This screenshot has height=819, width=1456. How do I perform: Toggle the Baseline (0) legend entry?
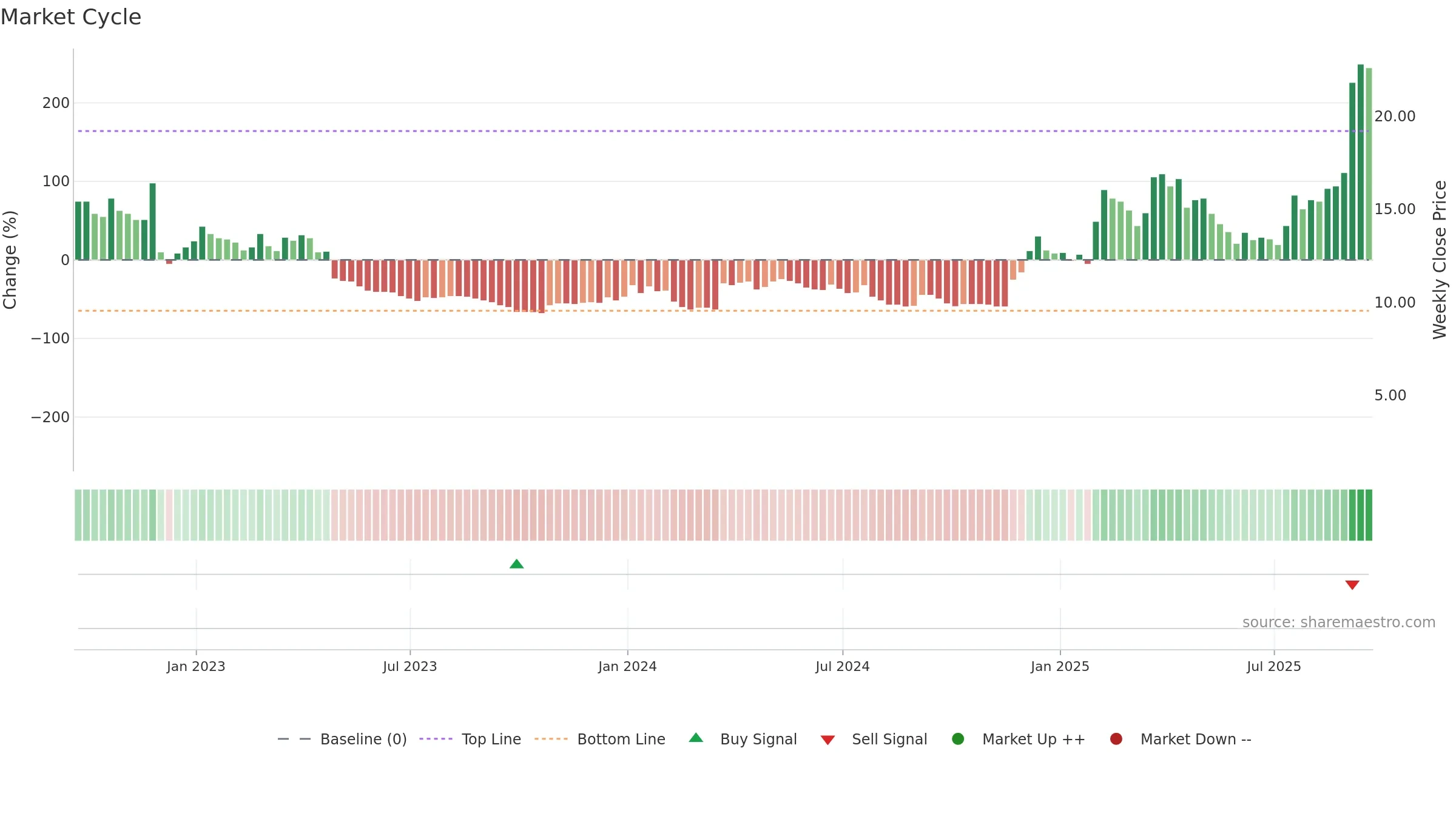(x=342, y=739)
